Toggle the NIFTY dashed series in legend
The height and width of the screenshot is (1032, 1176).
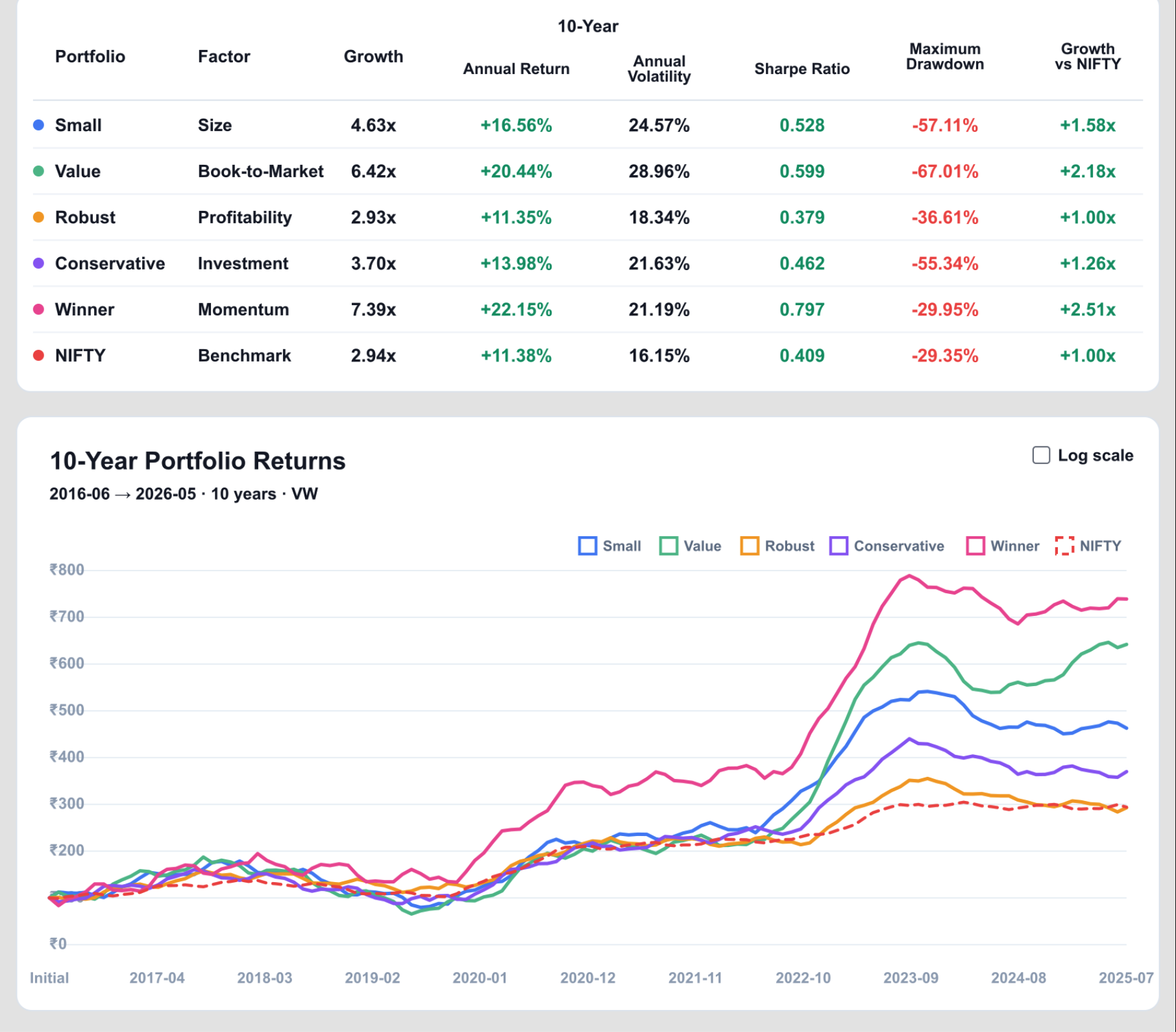click(1088, 546)
